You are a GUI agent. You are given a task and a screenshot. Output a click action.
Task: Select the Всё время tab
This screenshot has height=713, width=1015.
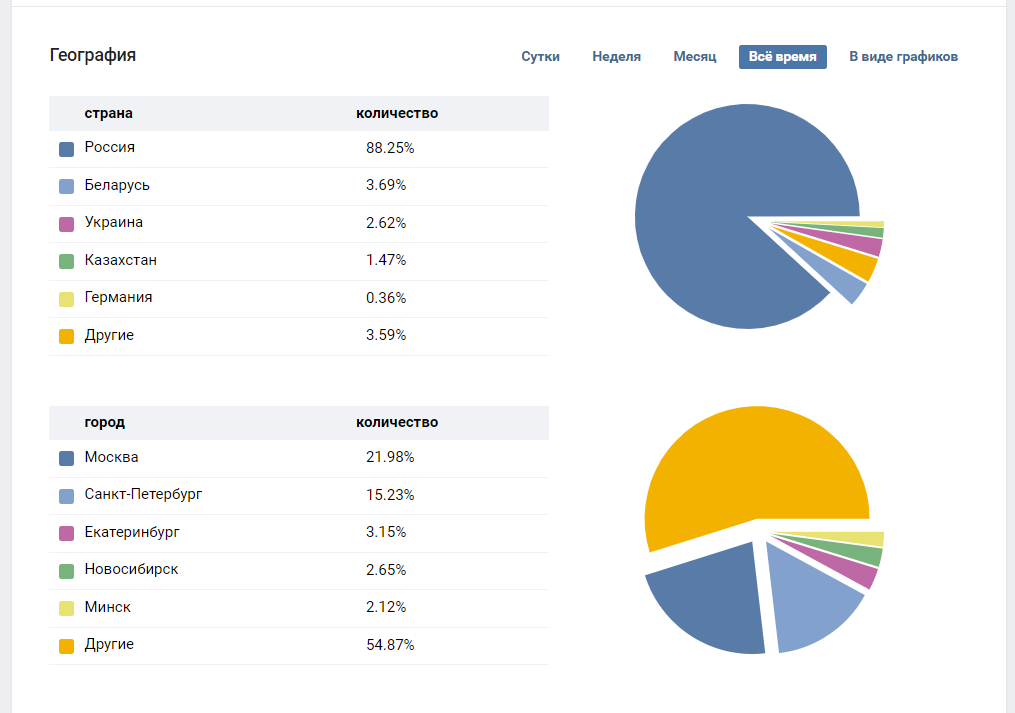[x=782, y=57]
